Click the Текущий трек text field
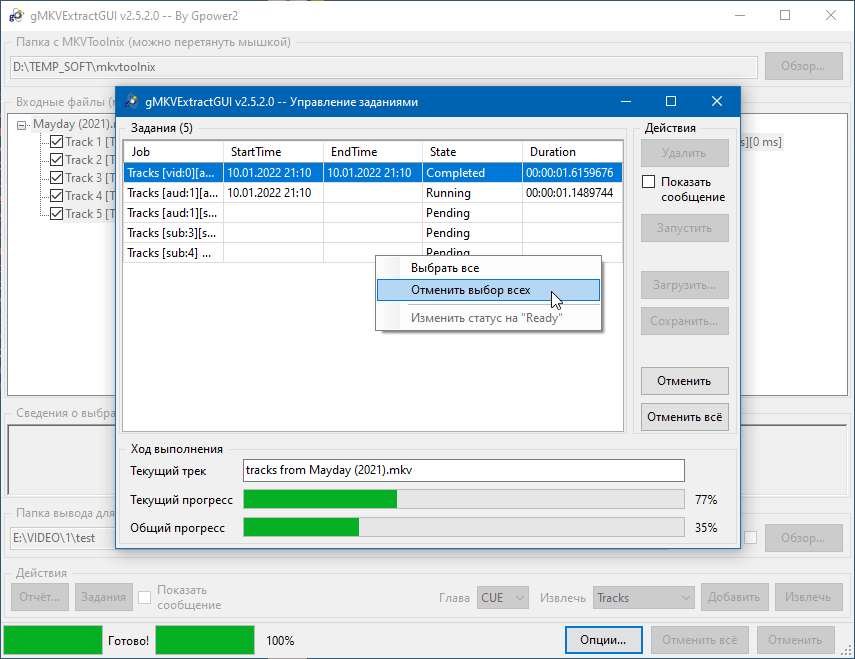Screen dimensions: 855x659 [x=463, y=470]
